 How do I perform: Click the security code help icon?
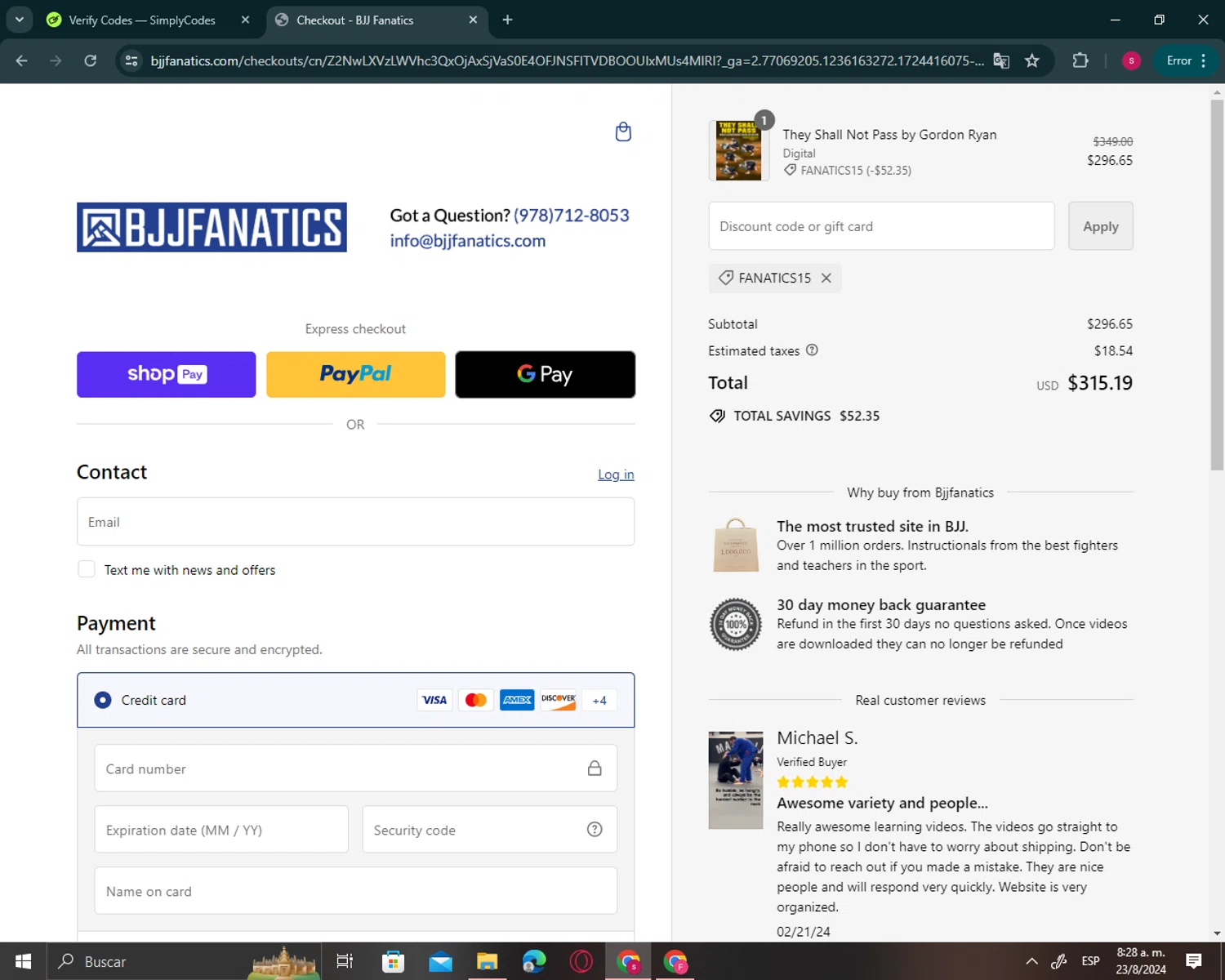click(595, 830)
